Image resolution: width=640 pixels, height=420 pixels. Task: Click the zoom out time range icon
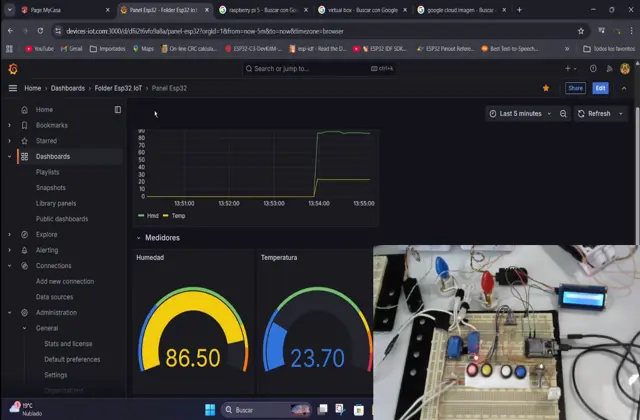click(x=563, y=114)
